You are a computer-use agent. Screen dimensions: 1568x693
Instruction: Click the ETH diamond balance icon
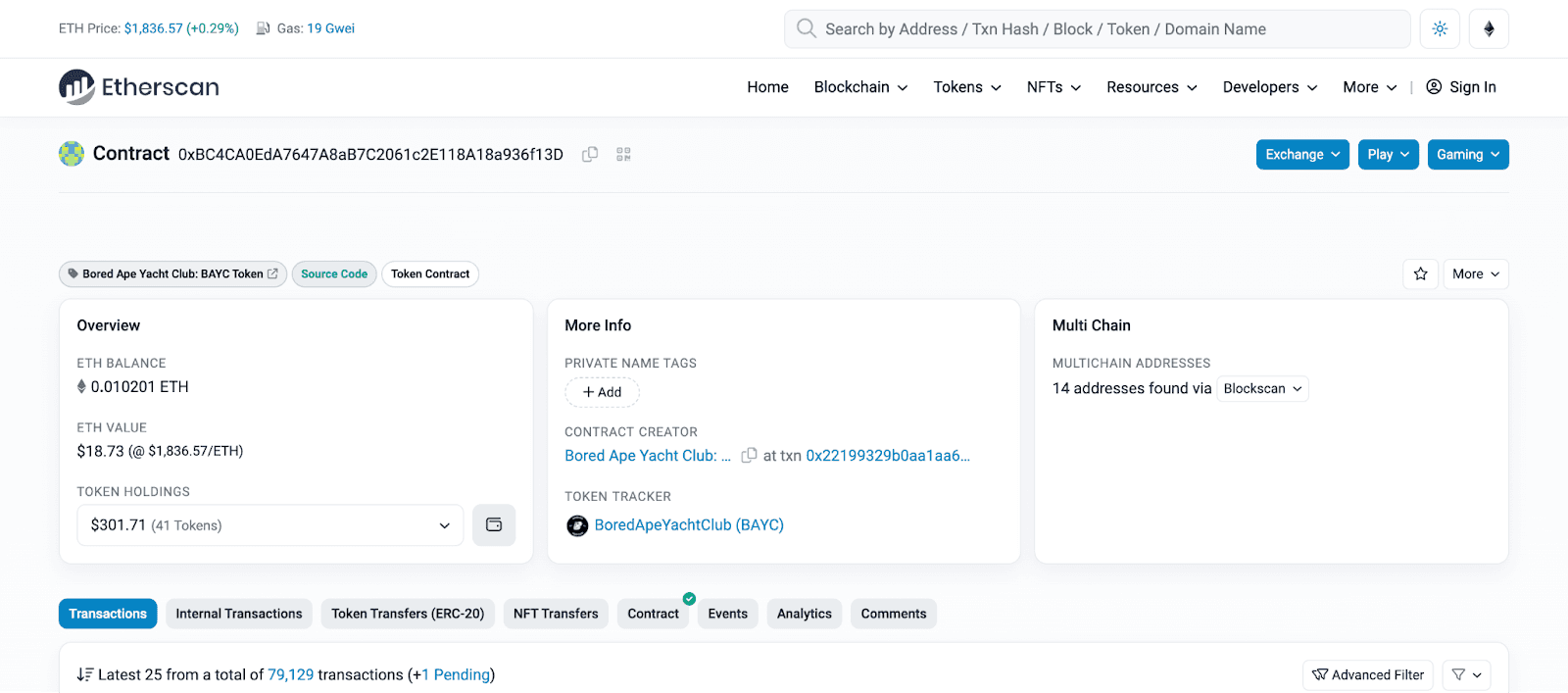81,386
